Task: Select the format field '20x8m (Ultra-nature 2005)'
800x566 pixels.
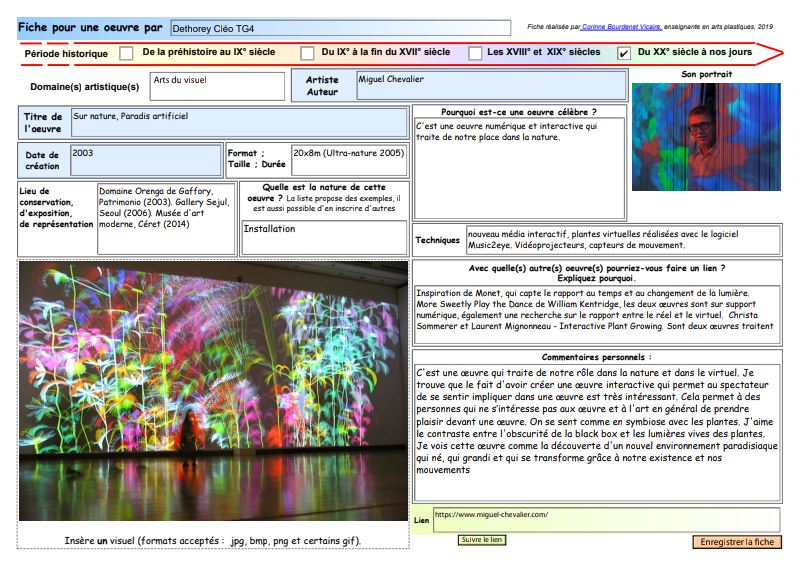Action: (x=349, y=160)
